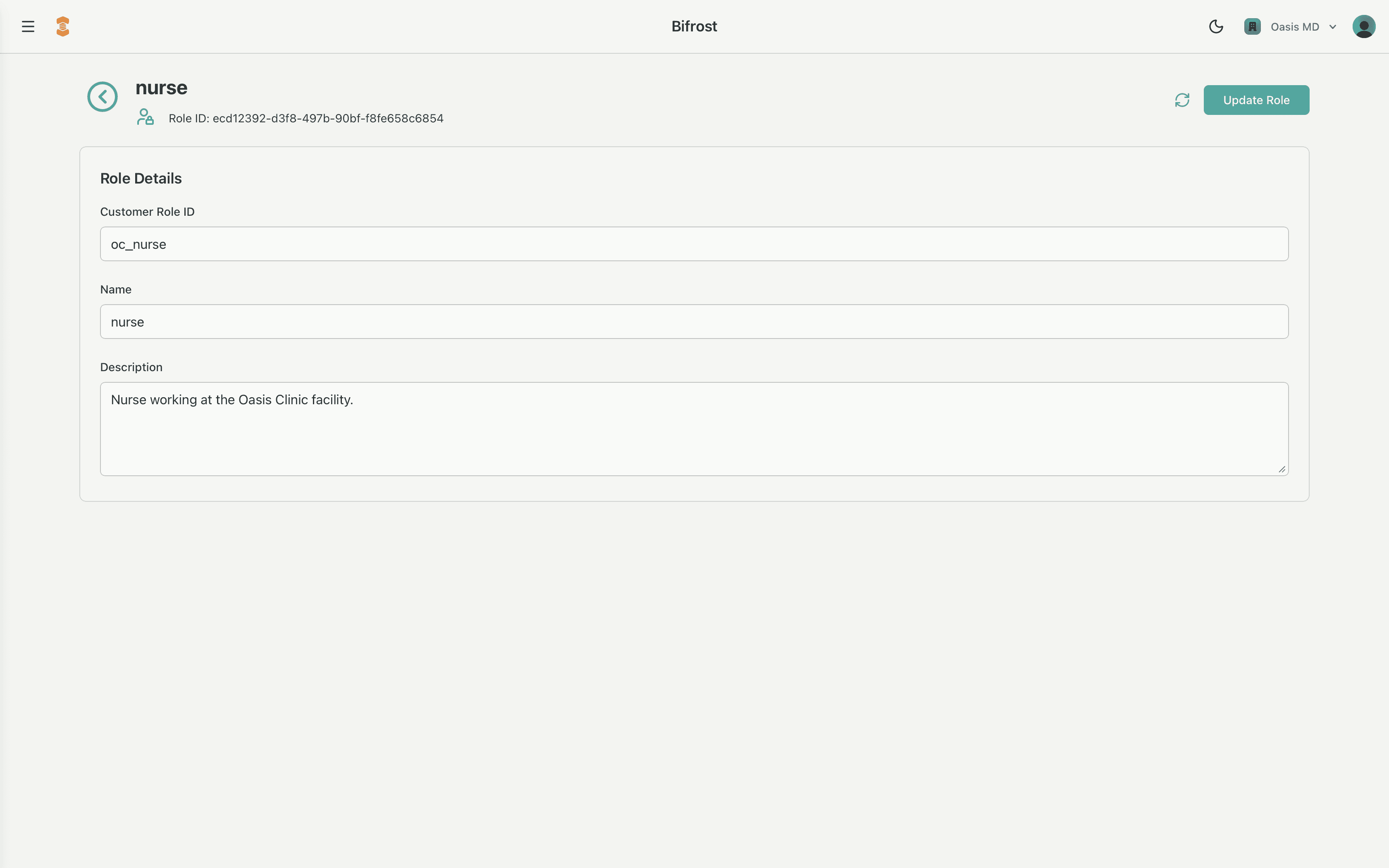
Task: Click the Bifrost title in the header
Action: (694, 26)
